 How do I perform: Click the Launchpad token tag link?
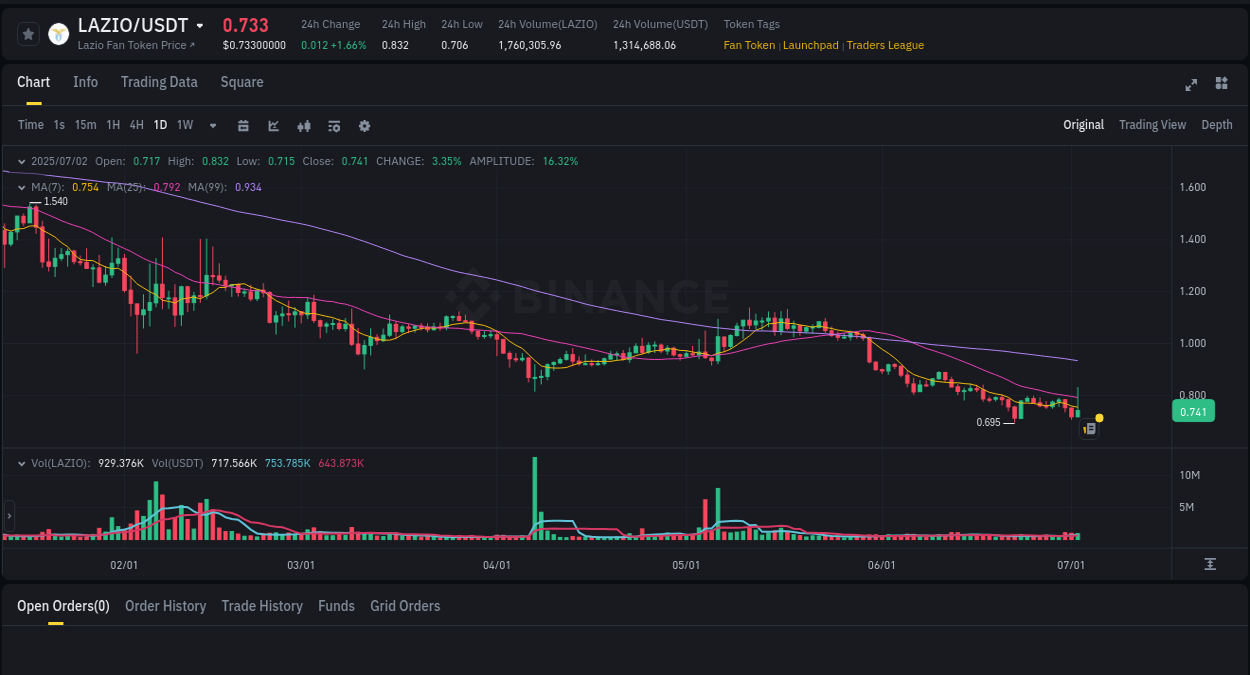point(810,45)
